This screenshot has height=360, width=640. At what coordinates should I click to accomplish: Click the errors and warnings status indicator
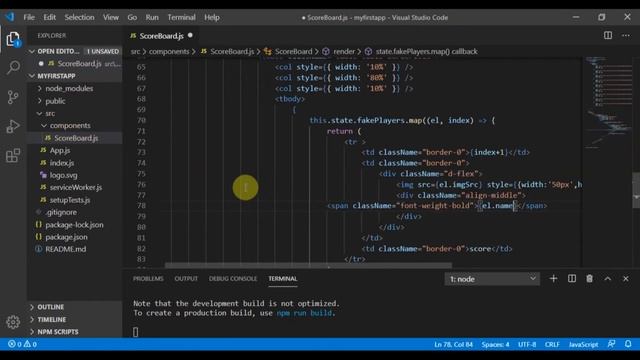click(x=22, y=344)
